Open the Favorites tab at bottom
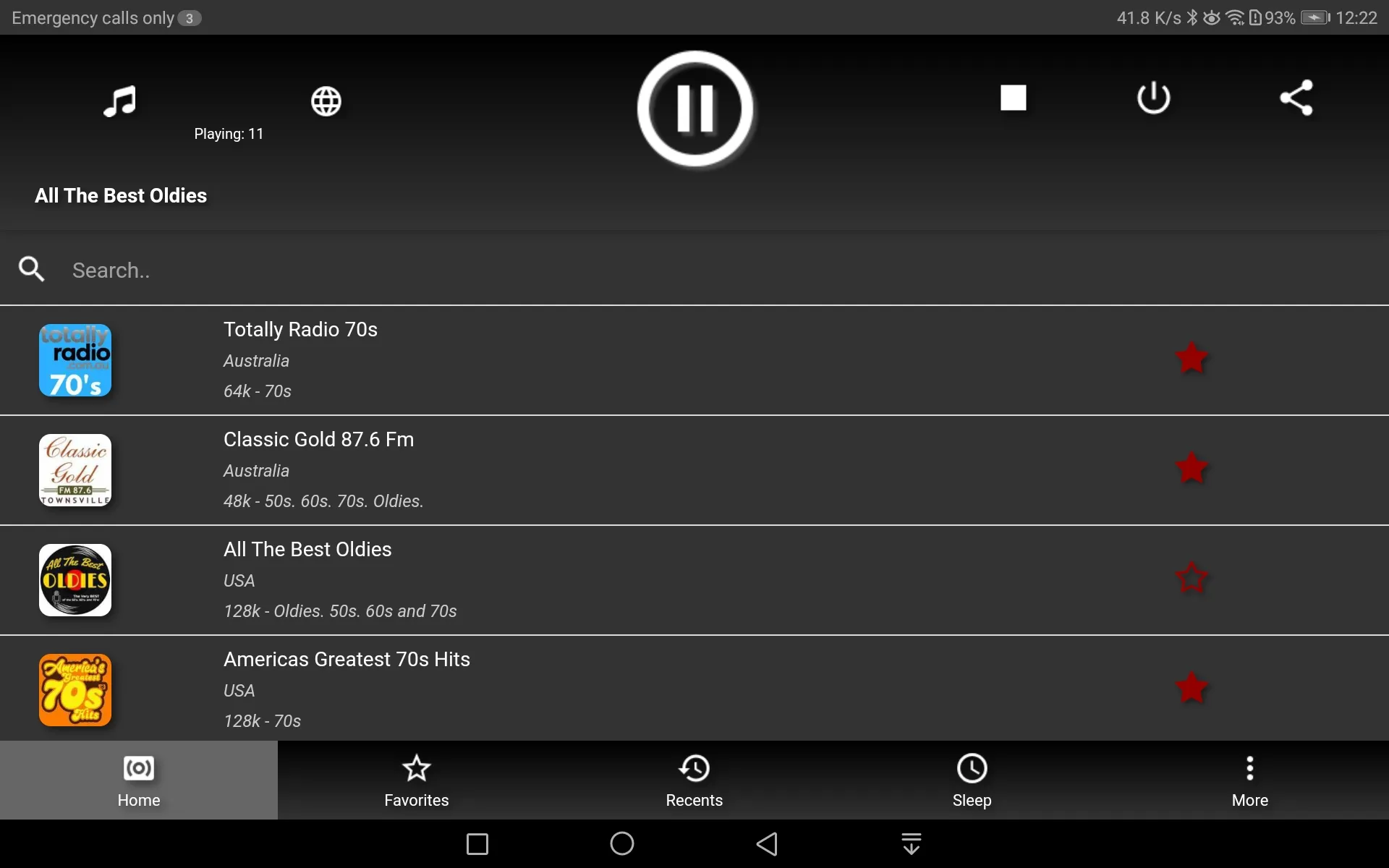 (x=416, y=780)
